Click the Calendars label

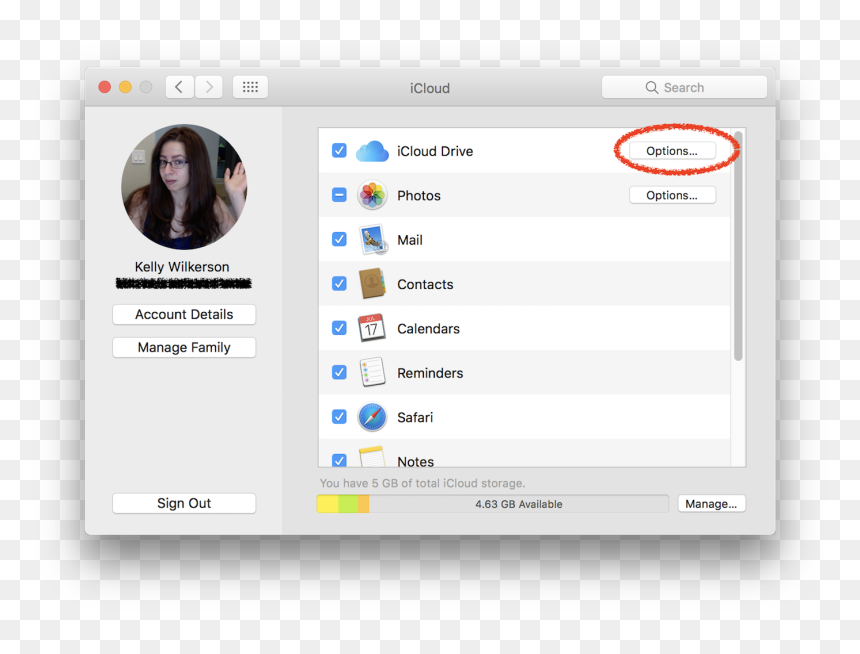click(x=428, y=329)
